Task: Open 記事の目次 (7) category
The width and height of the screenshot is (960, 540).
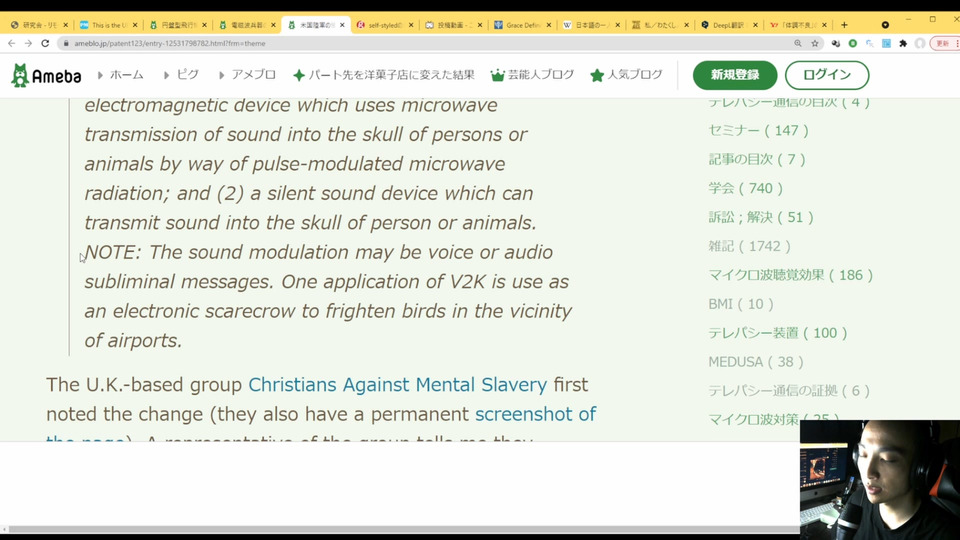Action: [757, 159]
